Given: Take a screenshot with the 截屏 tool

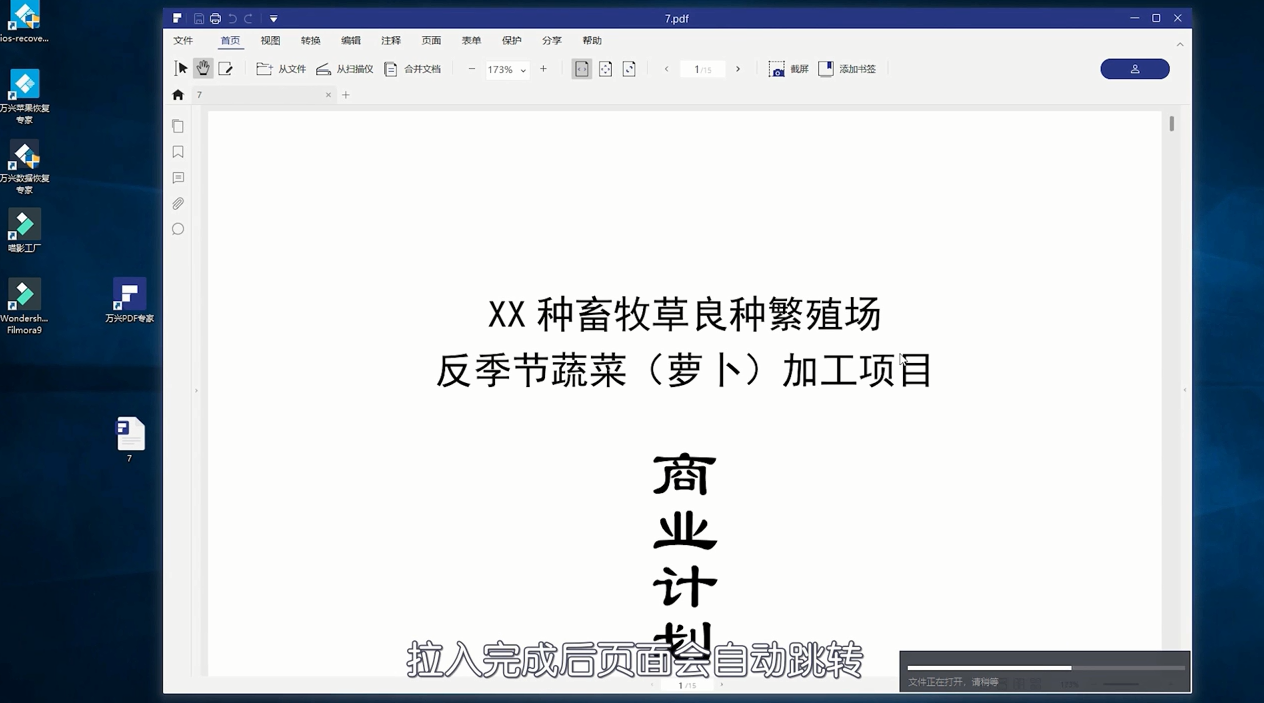Looking at the screenshot, I should 788,68.
